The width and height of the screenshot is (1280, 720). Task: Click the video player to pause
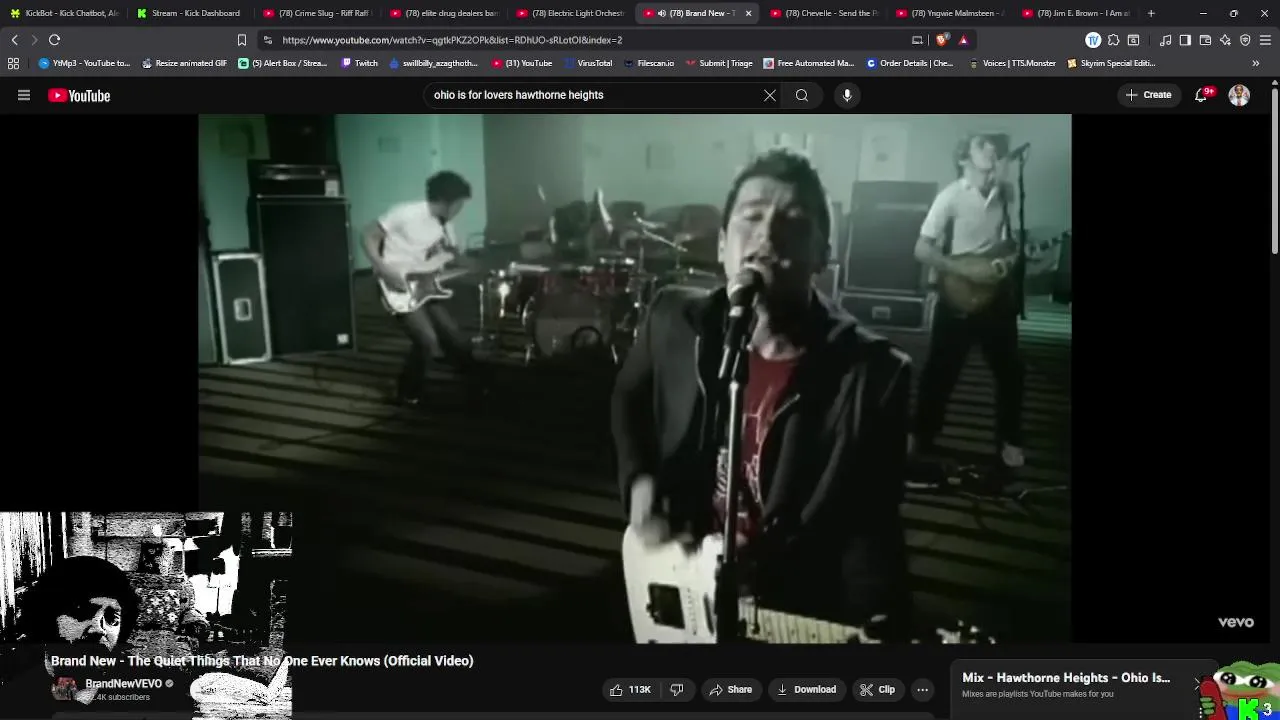(634, 378)
